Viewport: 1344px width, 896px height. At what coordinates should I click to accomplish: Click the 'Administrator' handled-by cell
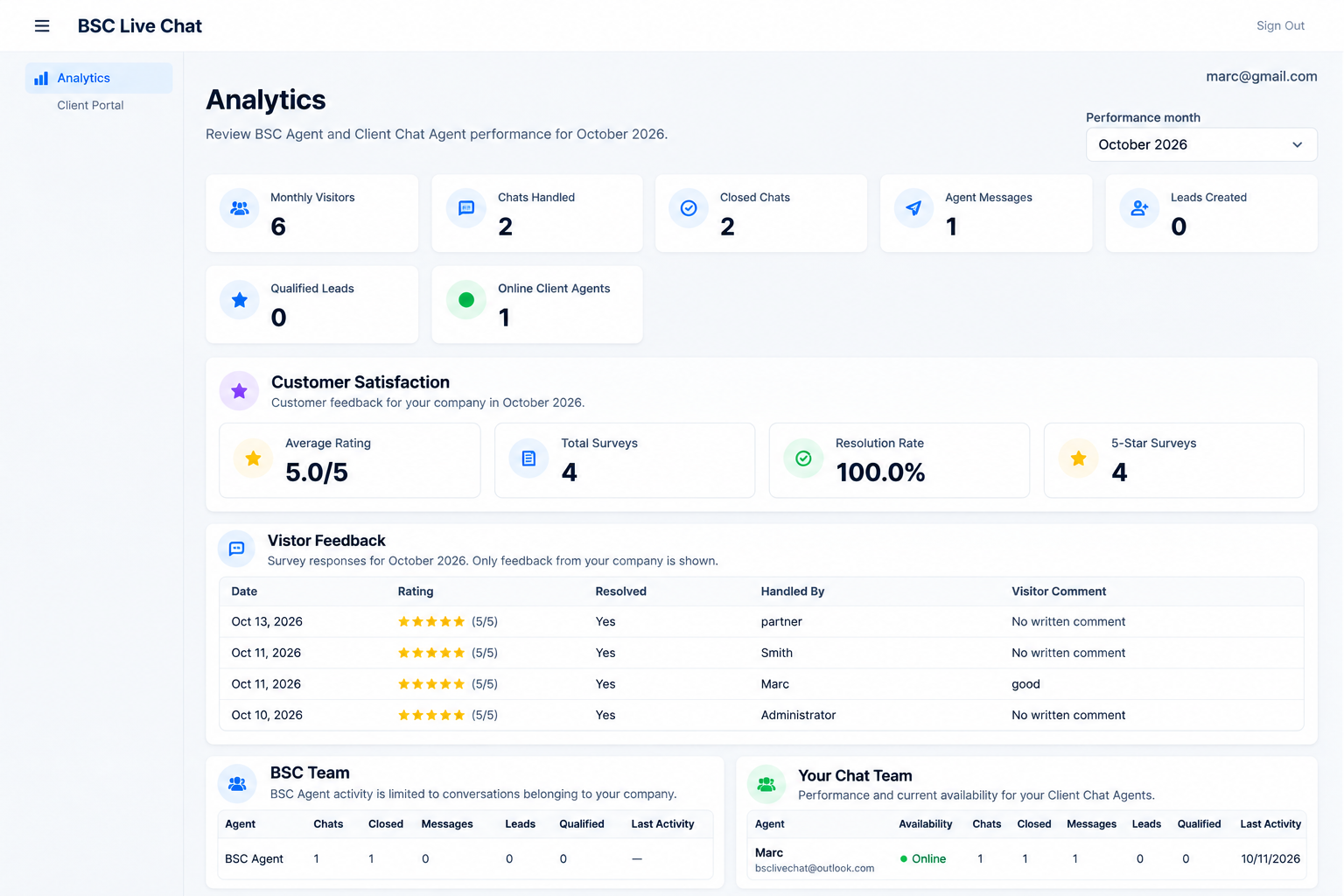(x=799, y=716)
